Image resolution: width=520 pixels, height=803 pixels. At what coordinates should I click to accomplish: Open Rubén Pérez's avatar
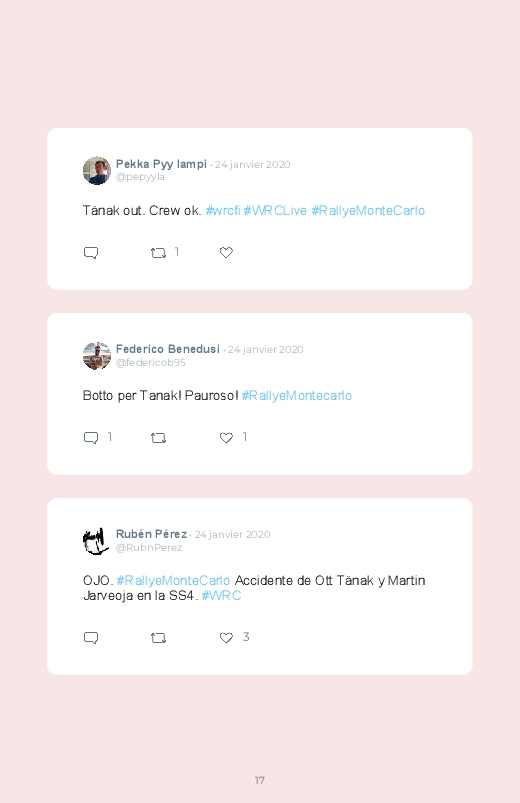97,541
